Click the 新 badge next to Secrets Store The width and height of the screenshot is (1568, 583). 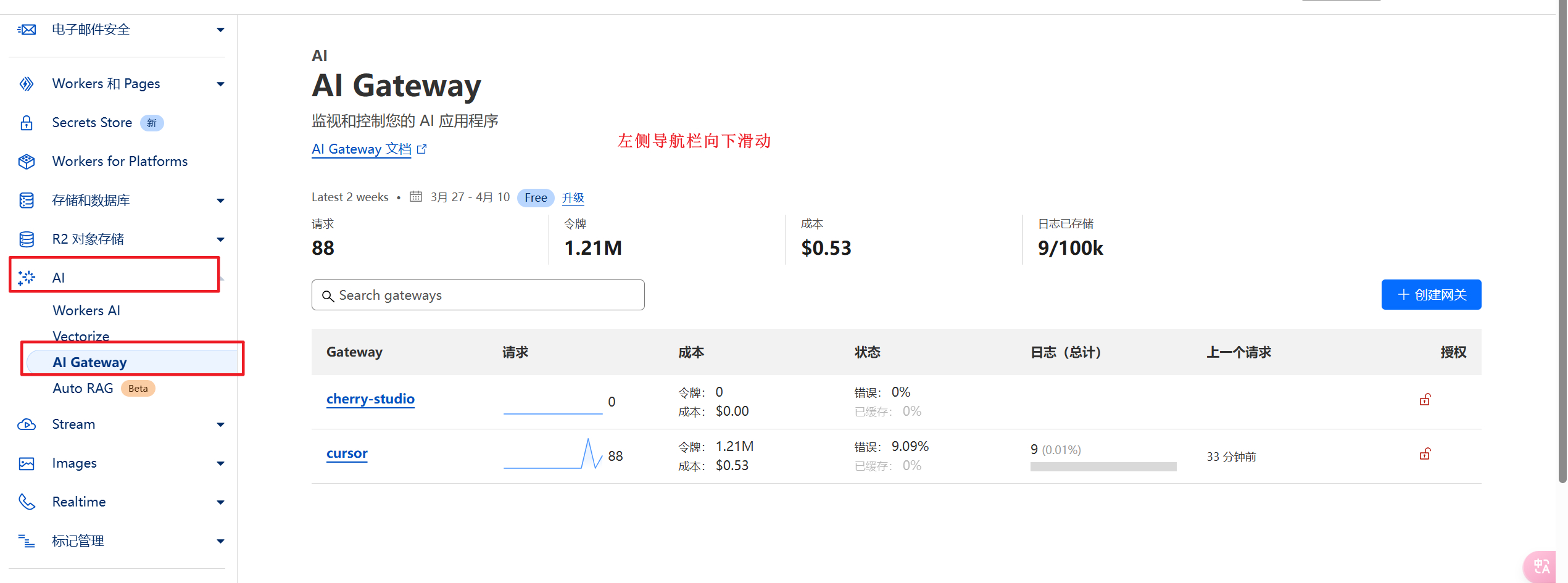(152, 123)
